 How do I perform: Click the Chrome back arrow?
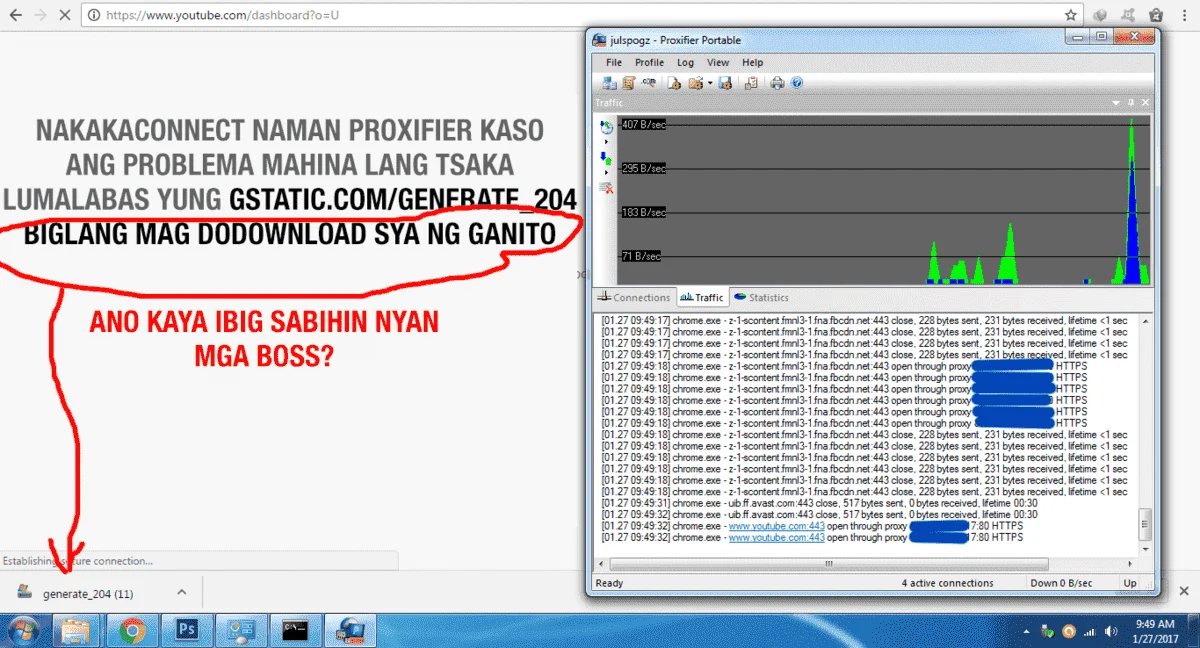pyautogui.click(x=15, y=15)
